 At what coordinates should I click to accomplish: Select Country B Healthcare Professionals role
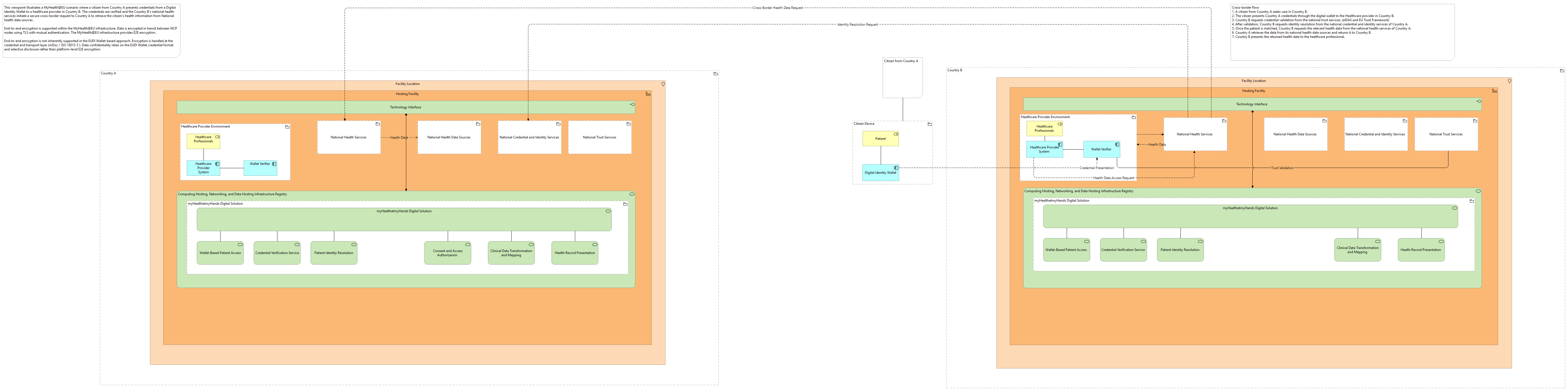1044,129
